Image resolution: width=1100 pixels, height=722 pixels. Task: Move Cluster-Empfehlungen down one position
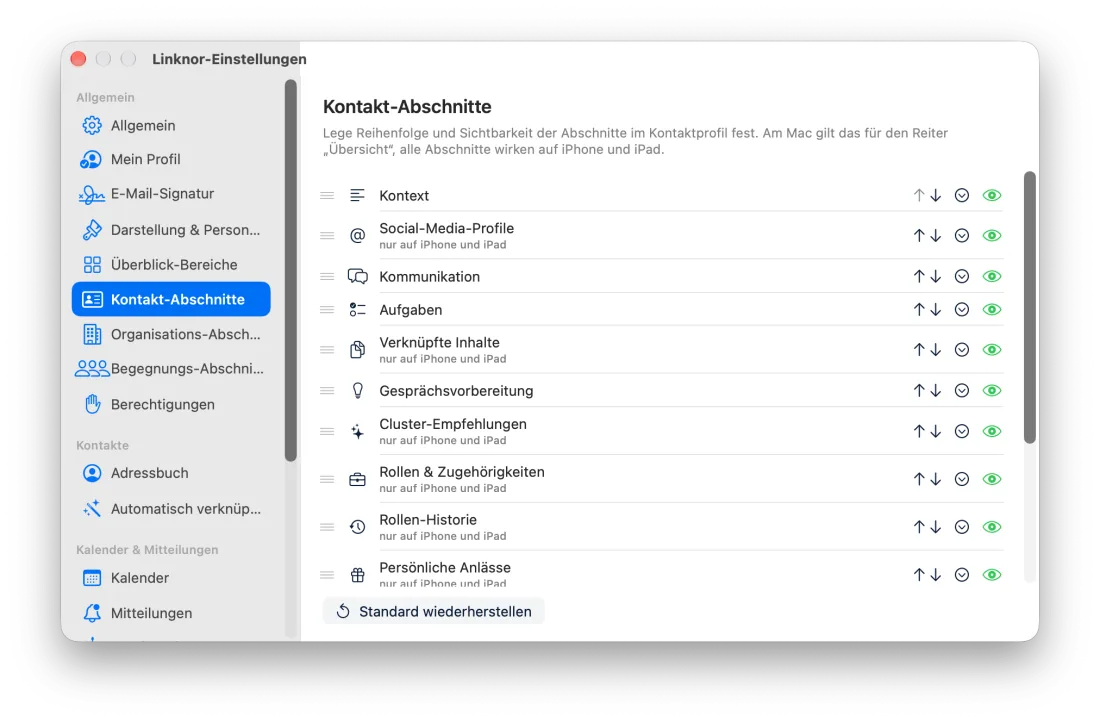pos(936,432)
